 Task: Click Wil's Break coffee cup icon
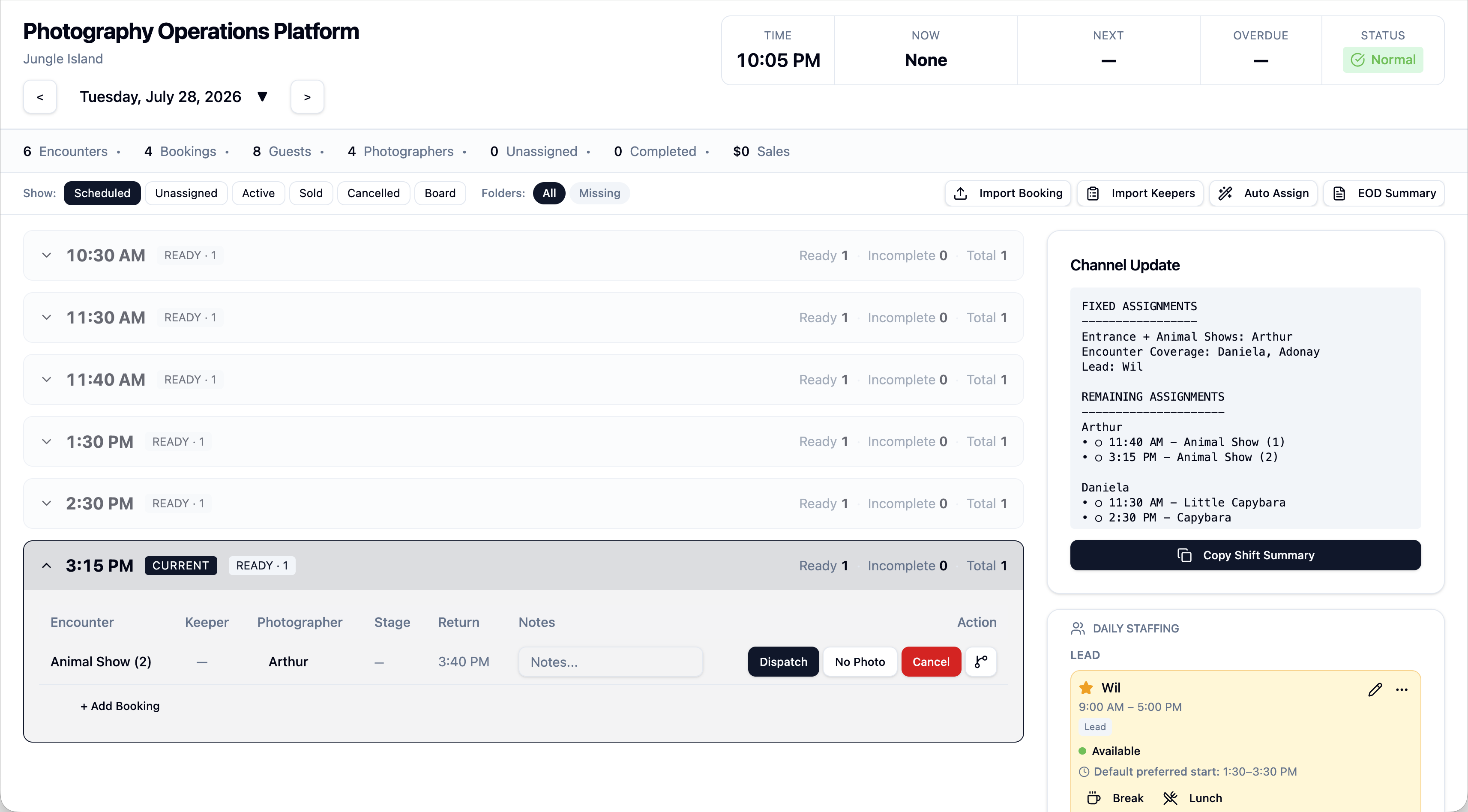[1093, 798]
